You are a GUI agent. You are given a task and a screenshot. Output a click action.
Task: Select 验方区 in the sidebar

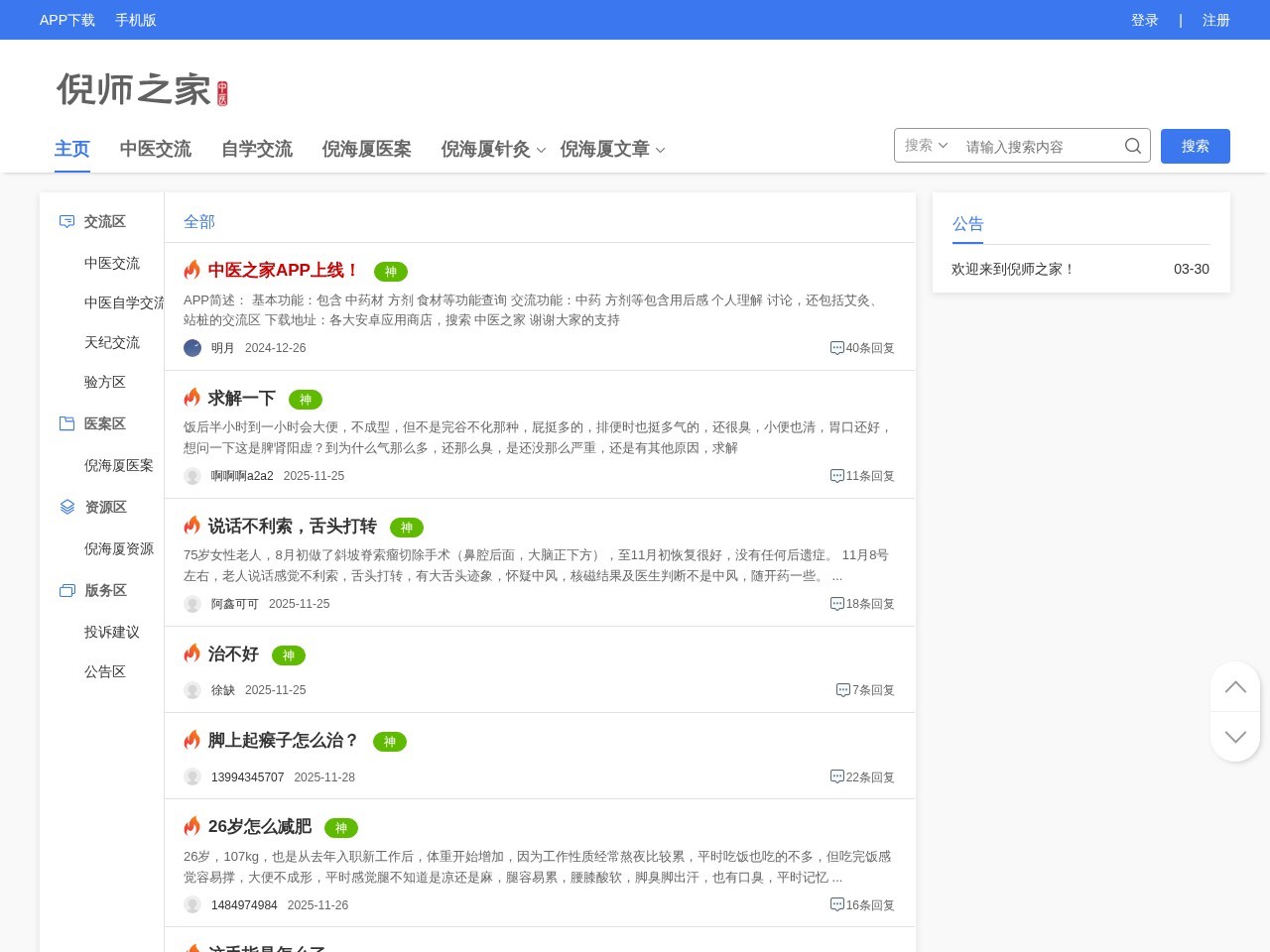[105, 382]
